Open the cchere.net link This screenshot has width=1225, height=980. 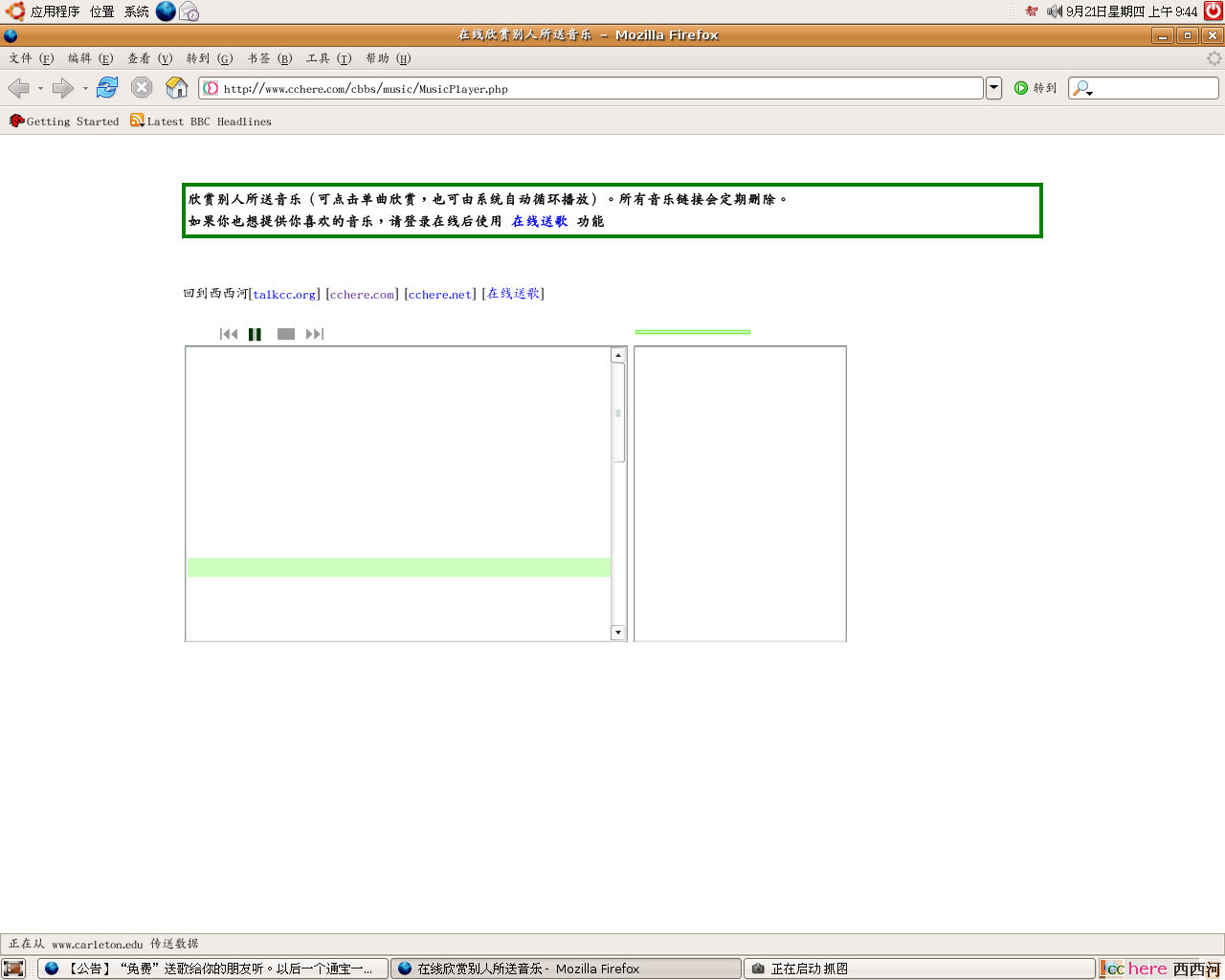click(440, 294)
